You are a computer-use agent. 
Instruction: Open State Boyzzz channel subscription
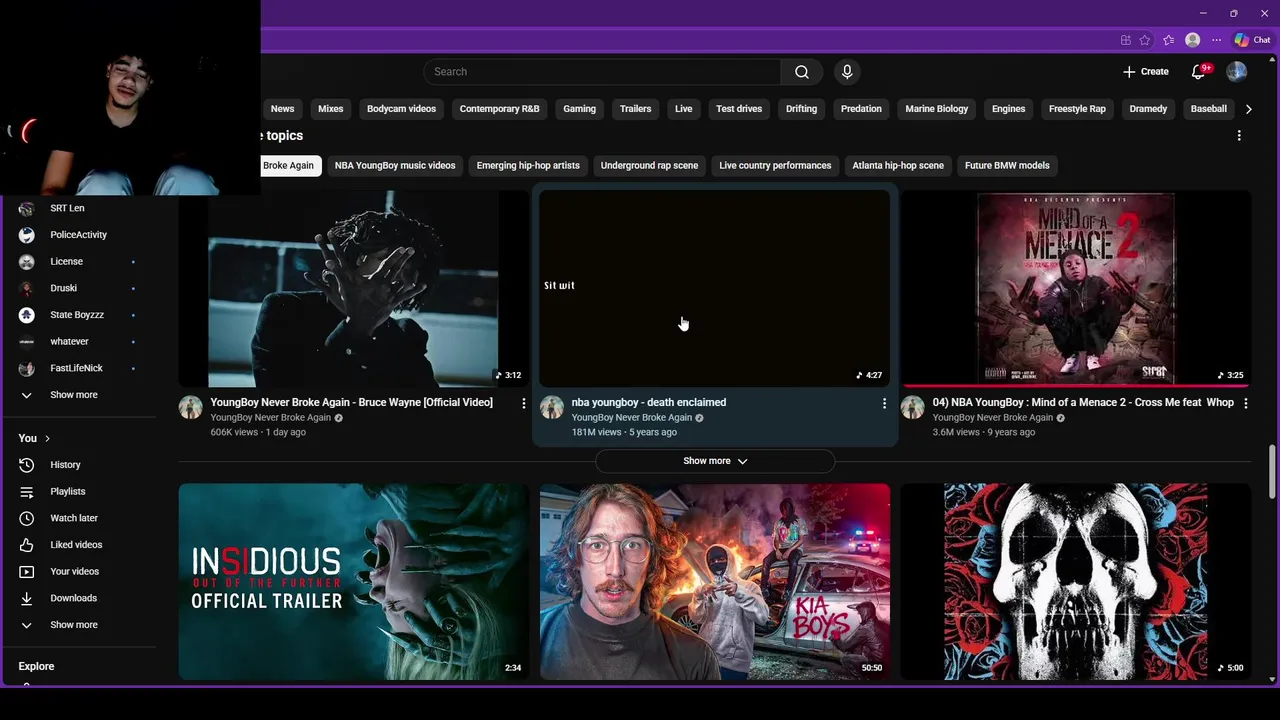[78, 315]
